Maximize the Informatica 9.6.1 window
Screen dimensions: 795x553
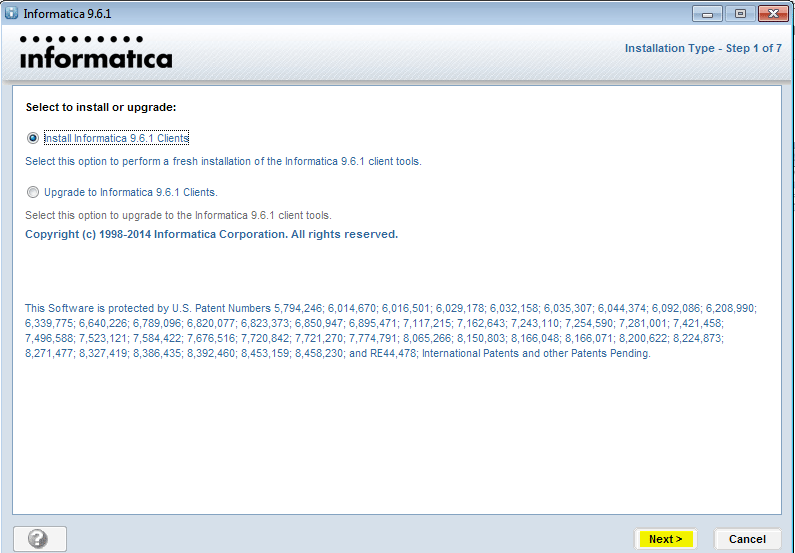(740, 14)
